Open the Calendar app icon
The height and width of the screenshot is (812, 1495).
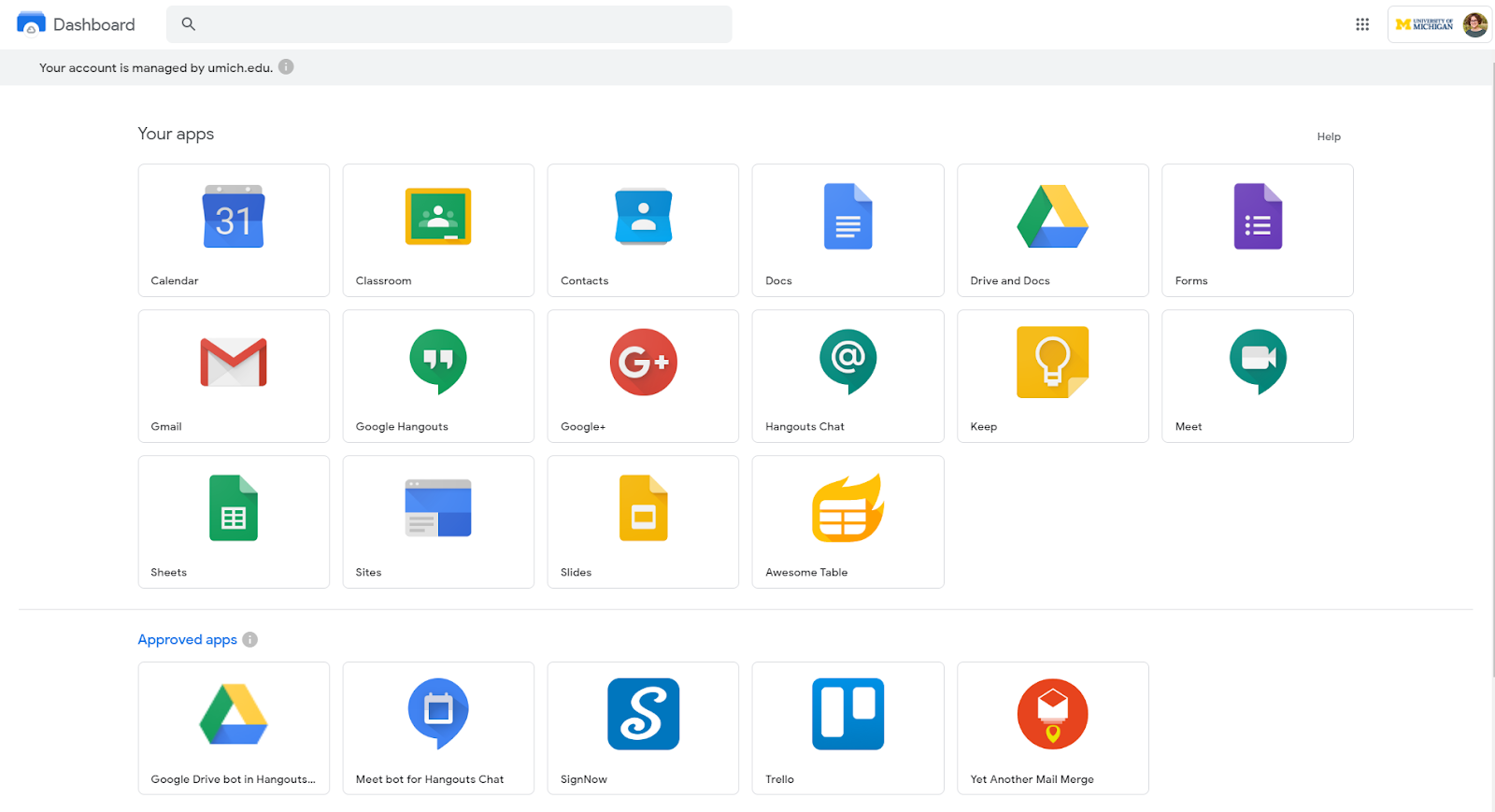(x=234, y=216)
